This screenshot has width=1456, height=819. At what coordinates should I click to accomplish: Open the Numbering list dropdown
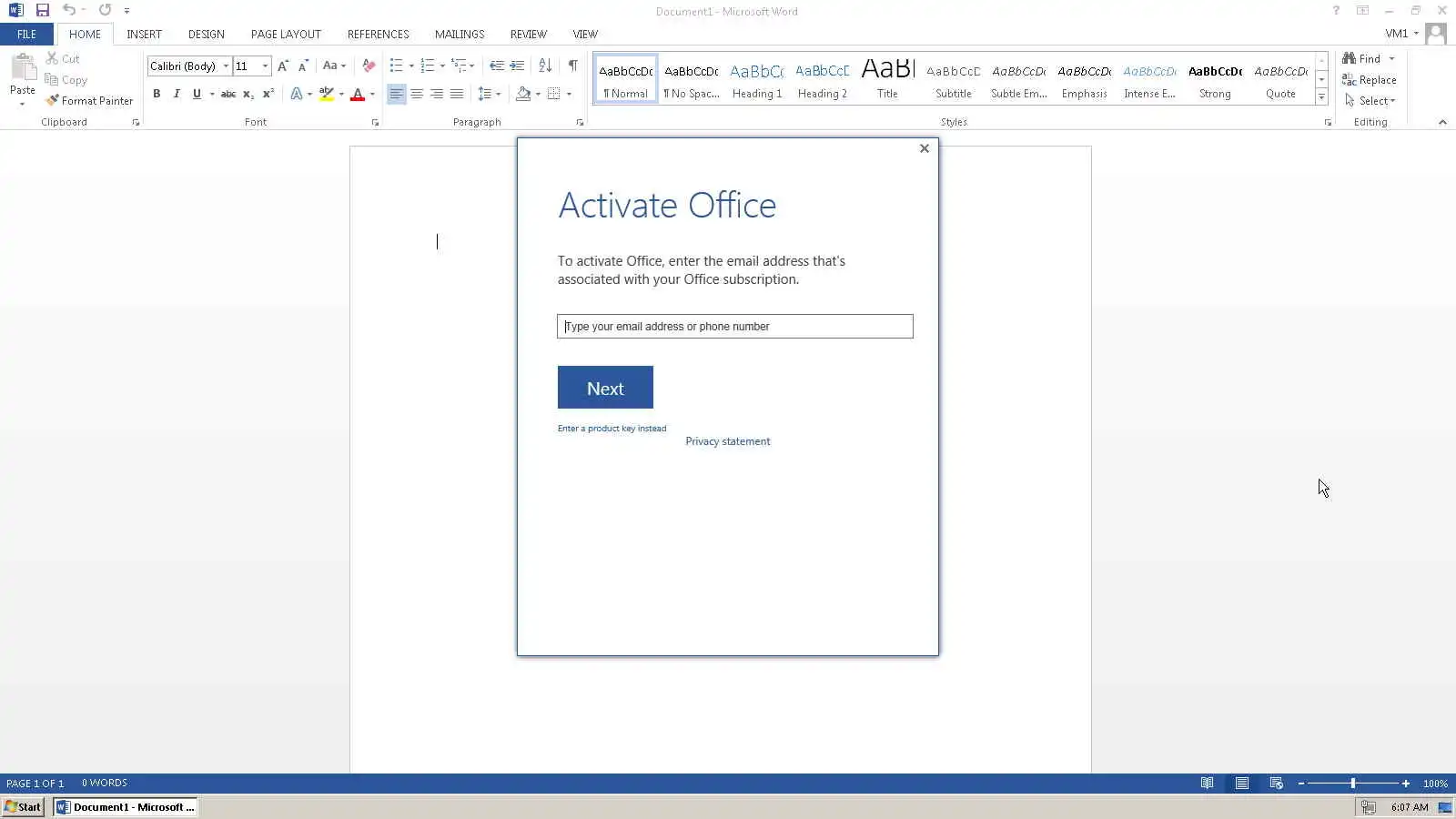pos(442,66)
